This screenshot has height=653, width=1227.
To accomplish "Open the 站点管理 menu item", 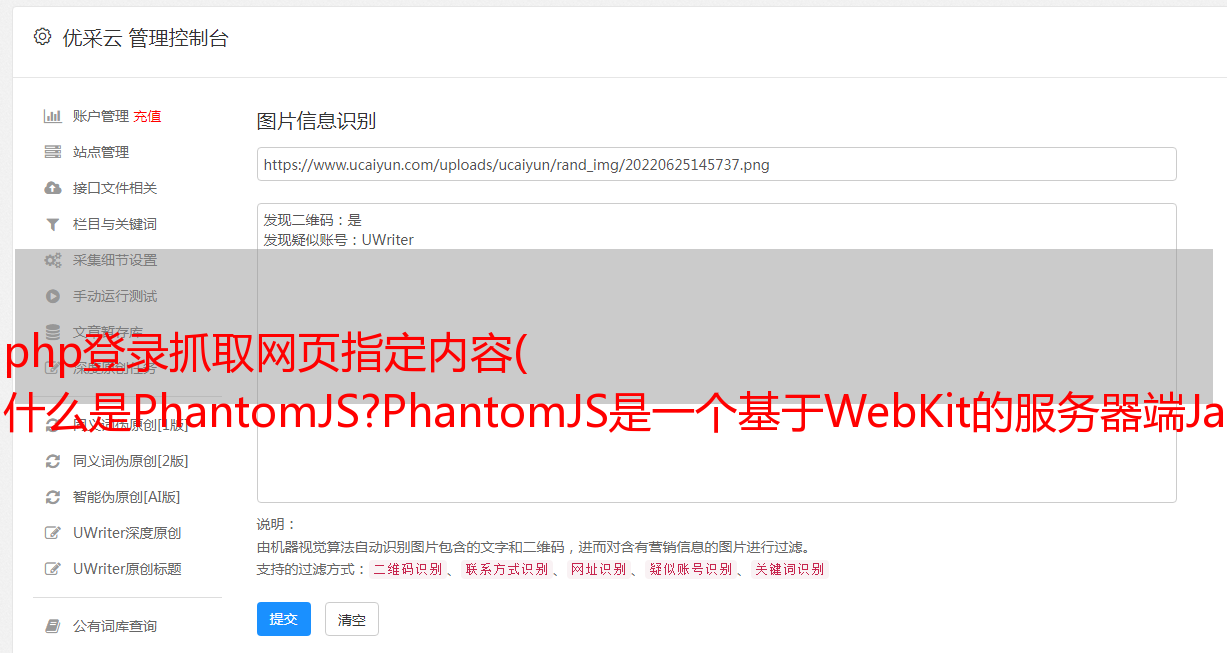I will tap(101, 152).
